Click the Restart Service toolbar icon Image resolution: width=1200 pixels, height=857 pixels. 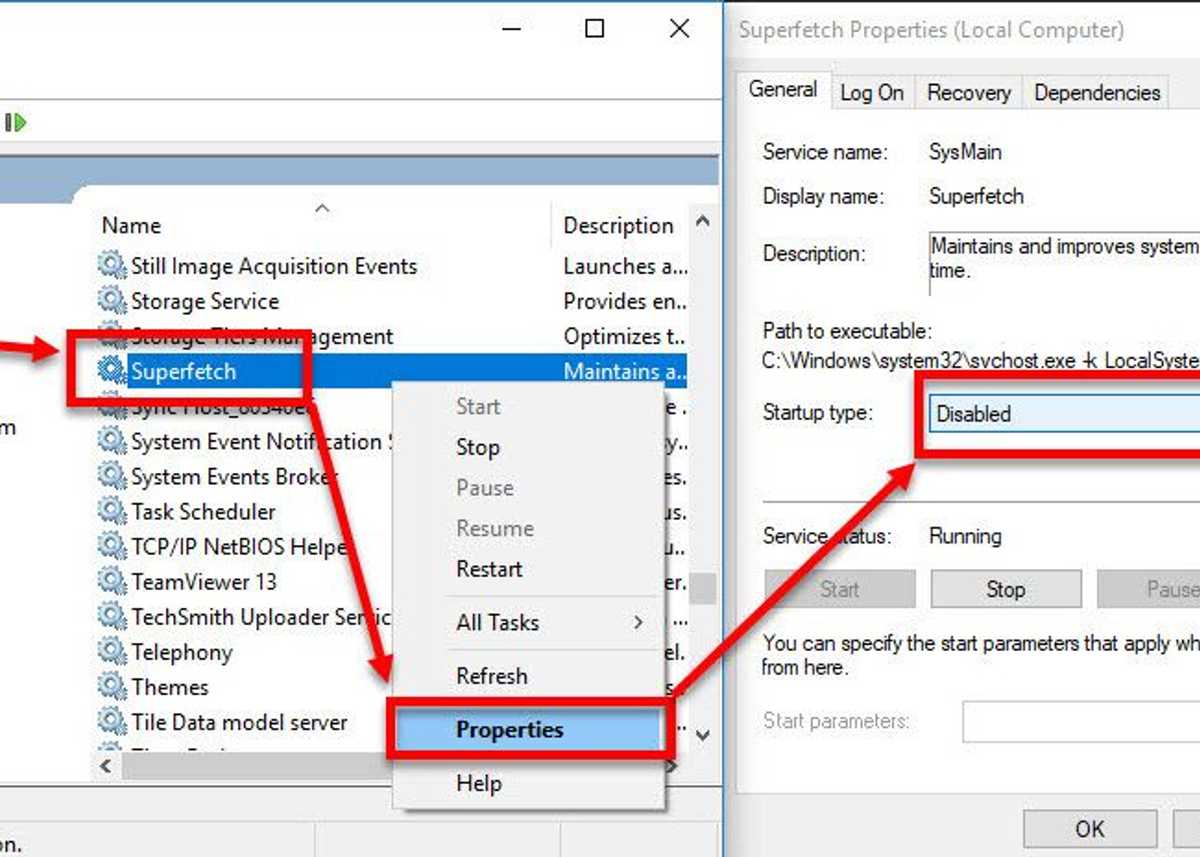tap(15, 123)
